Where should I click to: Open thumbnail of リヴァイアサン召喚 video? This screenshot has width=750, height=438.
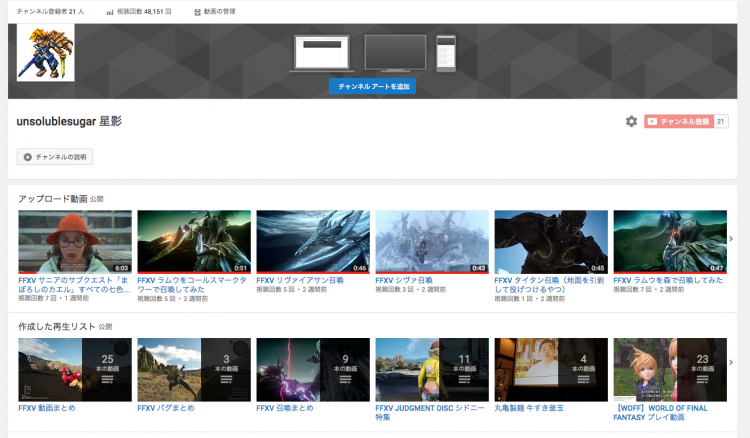pyautogui.click(x=313, y=242)
